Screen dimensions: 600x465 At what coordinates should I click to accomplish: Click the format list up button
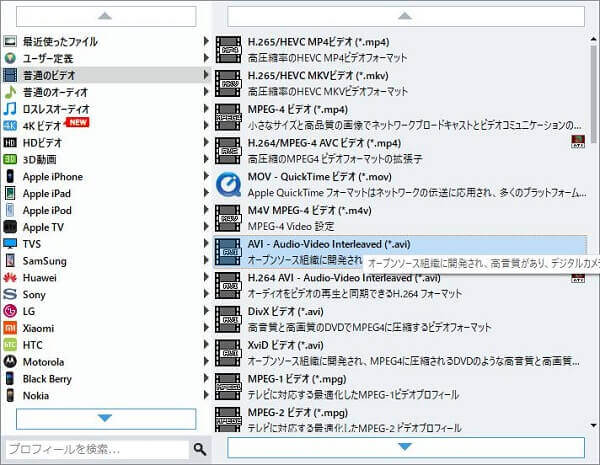(x=406, y=16)
